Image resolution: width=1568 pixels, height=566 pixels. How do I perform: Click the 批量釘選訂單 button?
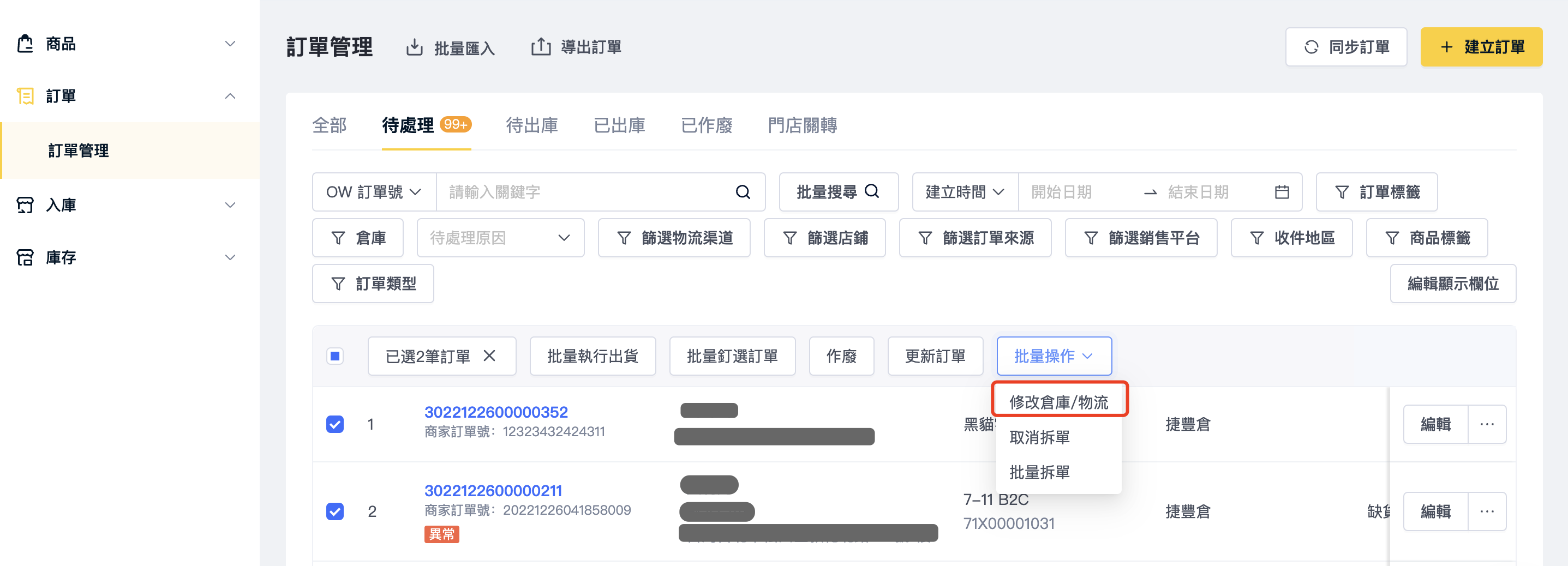pyautogui.click(x=732, y=356)
